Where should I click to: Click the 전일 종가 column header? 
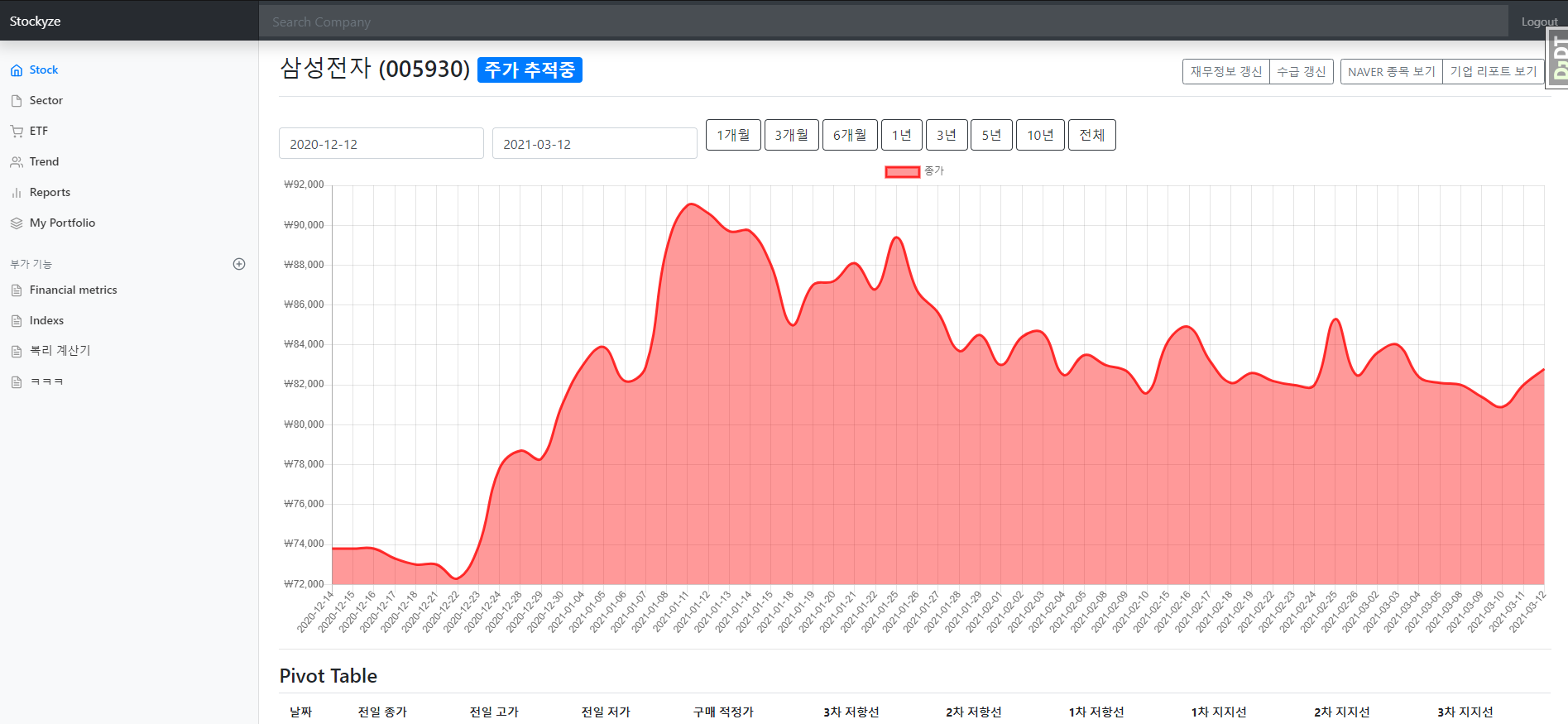382,712
